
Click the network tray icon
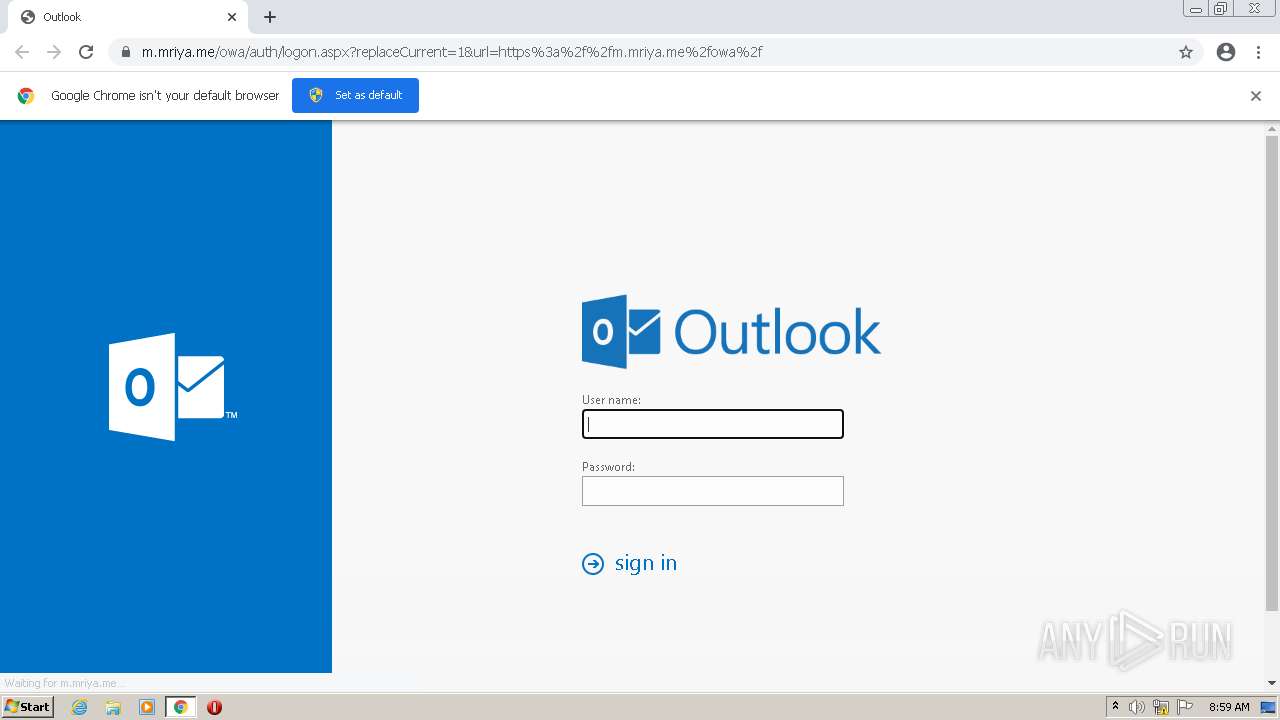click(1161, 707)
